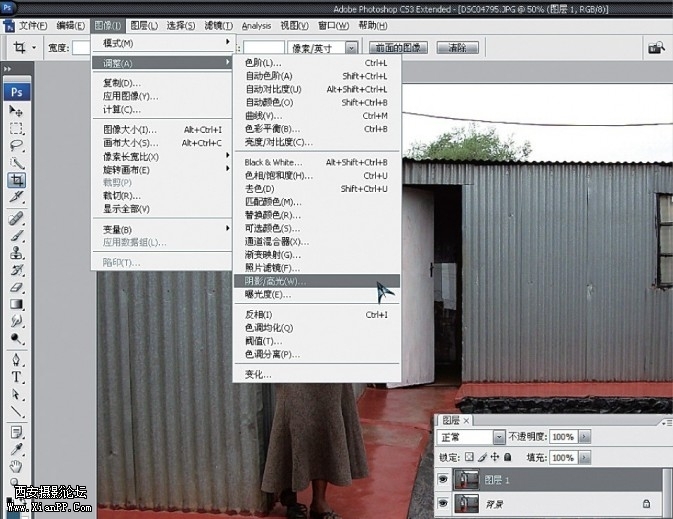Image resolution: width=673 pixels, height=519 pixels.
Task: Click the 前面的图像 button
Action: 400,47
